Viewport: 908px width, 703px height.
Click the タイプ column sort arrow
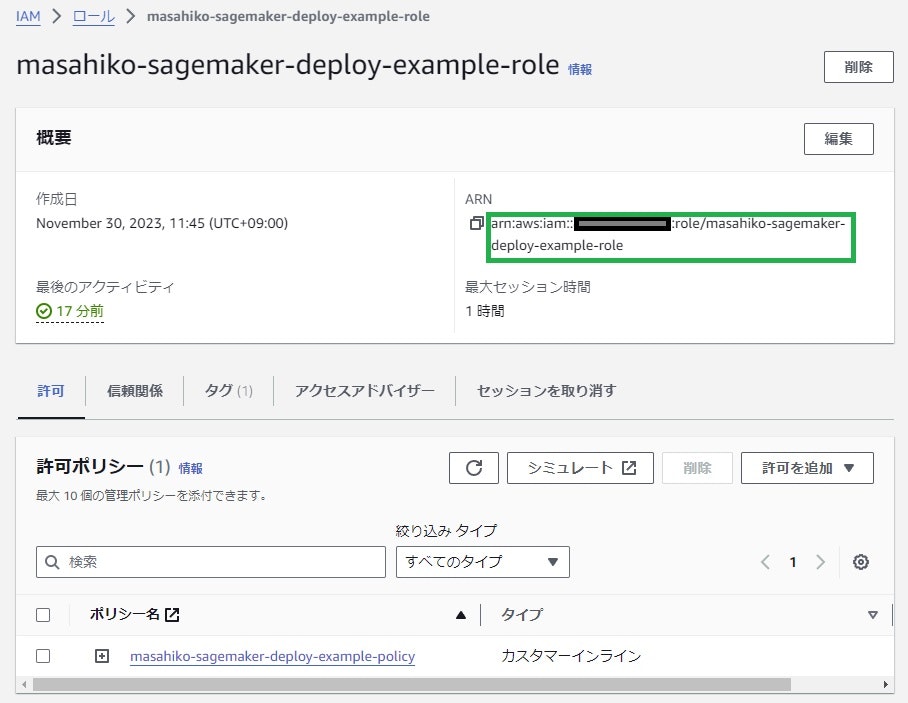click(872, 615)
